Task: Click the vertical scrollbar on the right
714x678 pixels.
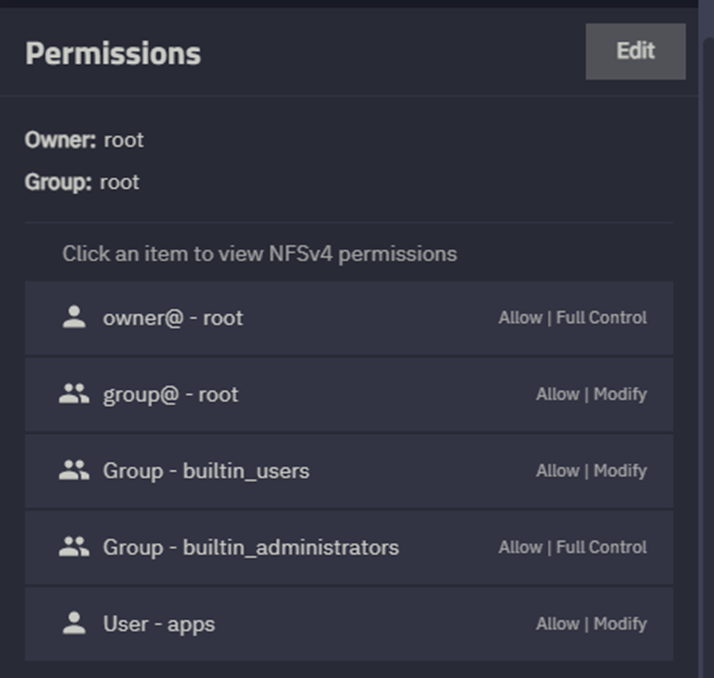Action: 708,355
